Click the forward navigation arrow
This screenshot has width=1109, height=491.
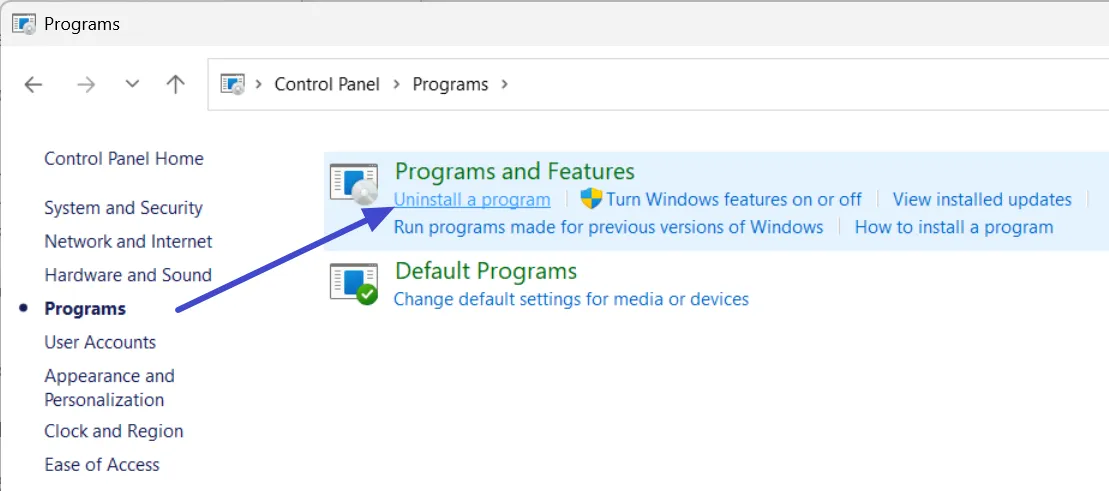[x=86, y=85]
